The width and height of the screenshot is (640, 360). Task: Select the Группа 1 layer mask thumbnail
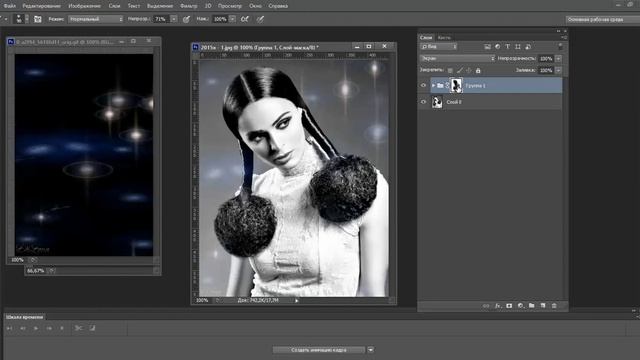click(456, 86)
